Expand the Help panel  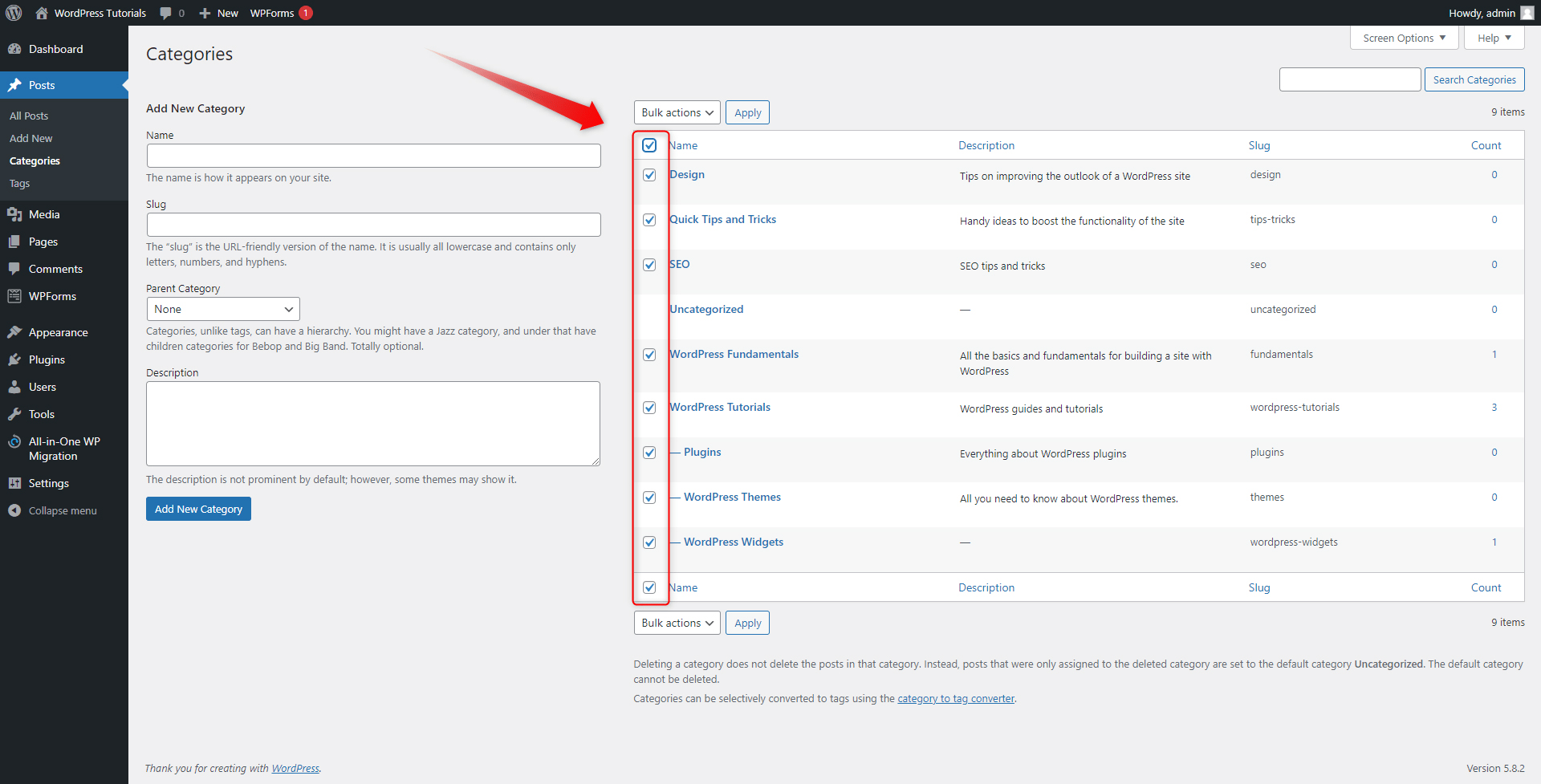(x=1494, y=38)
